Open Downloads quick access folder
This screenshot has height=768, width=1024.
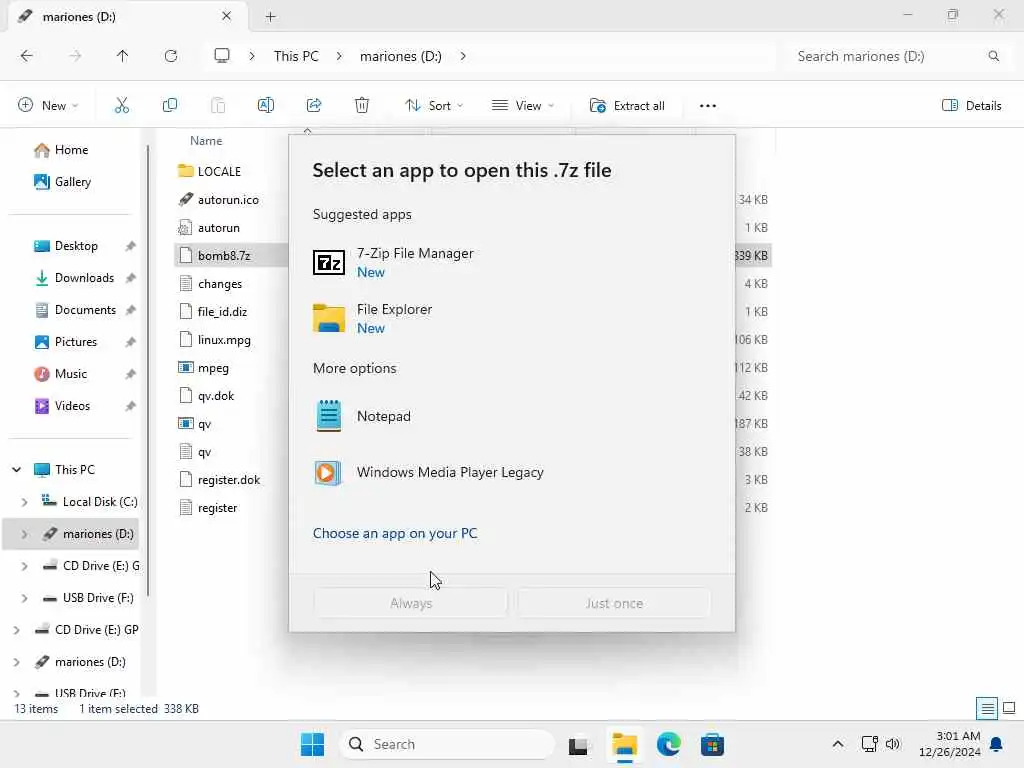(84, 278)
